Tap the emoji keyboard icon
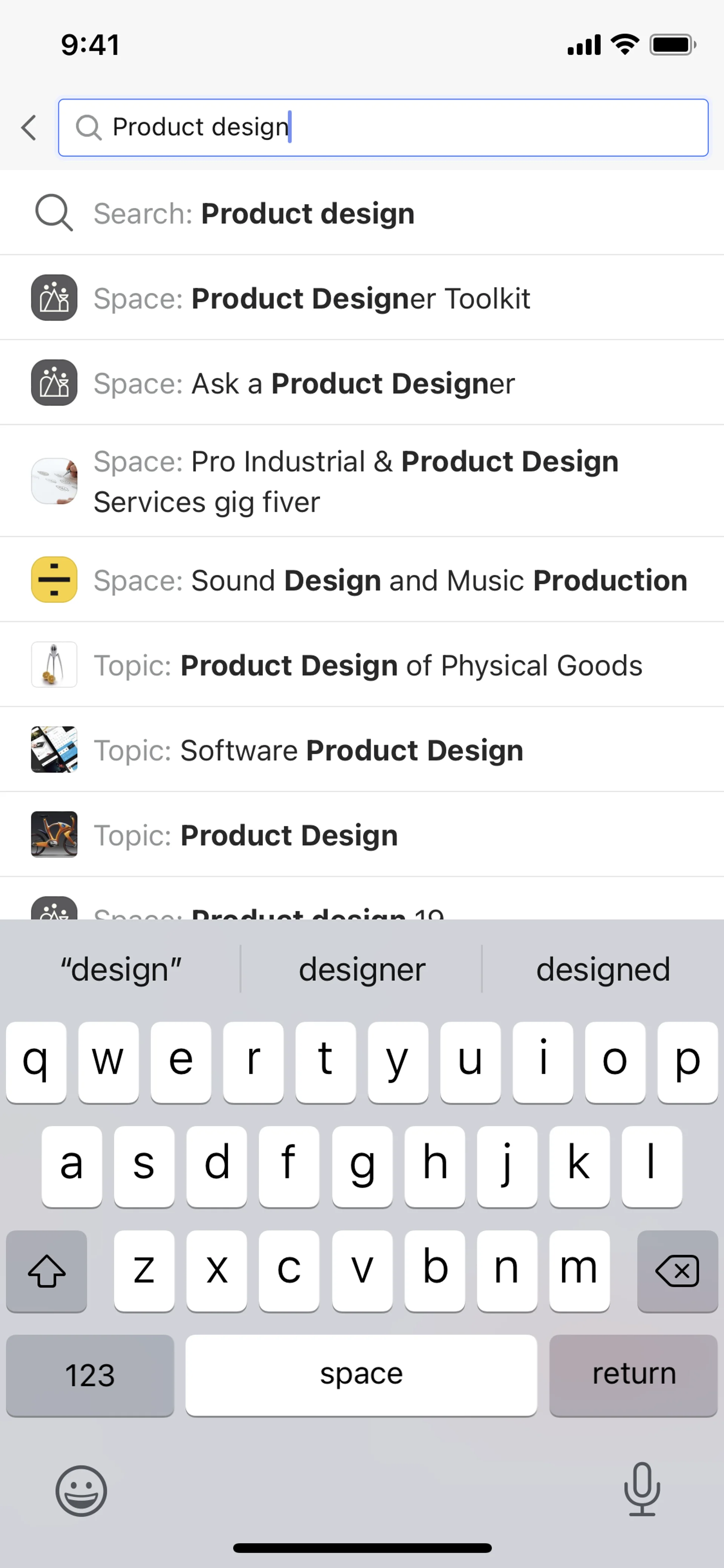 click(x=81, y=1491)
